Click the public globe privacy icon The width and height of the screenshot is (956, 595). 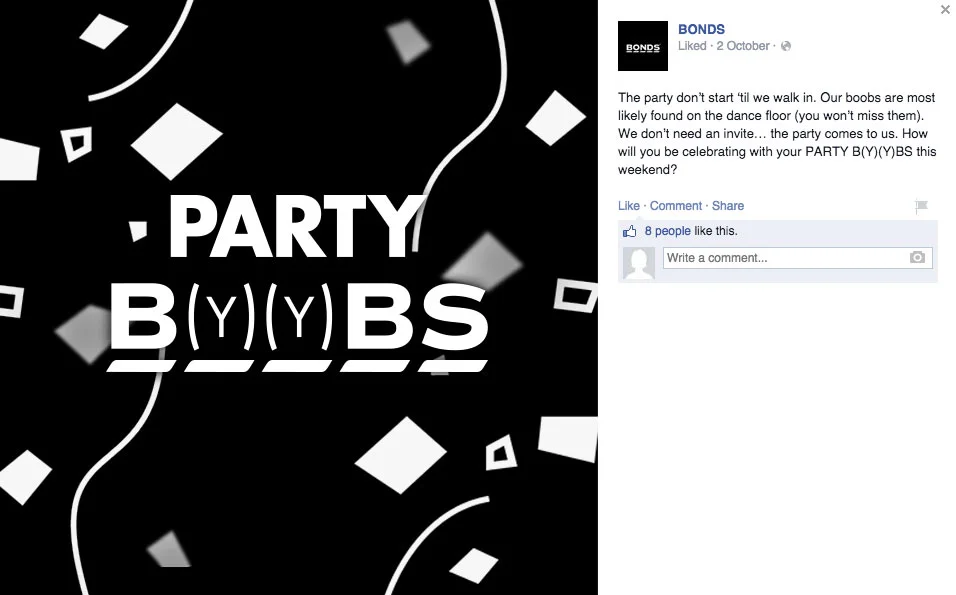coord(786,46)
